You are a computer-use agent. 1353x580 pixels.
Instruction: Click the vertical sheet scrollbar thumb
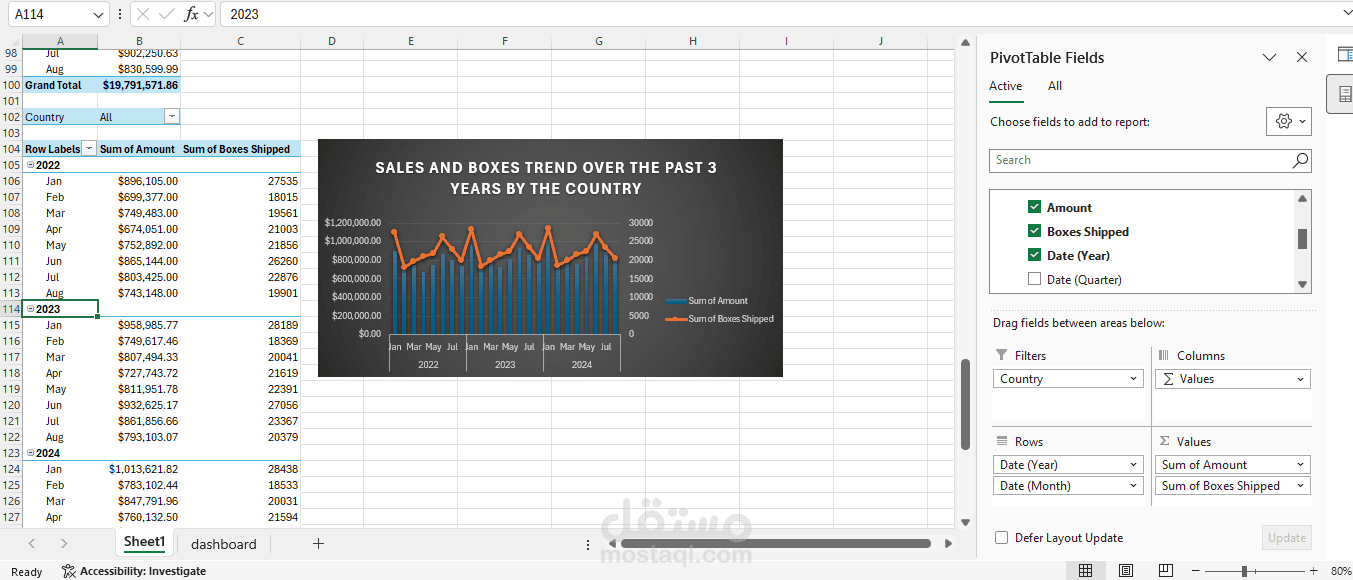click(x=965, y=404)
